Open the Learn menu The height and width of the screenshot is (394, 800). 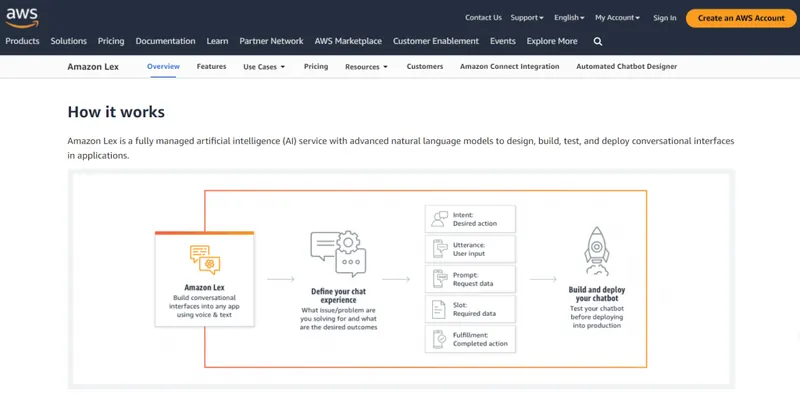[217, 41]
